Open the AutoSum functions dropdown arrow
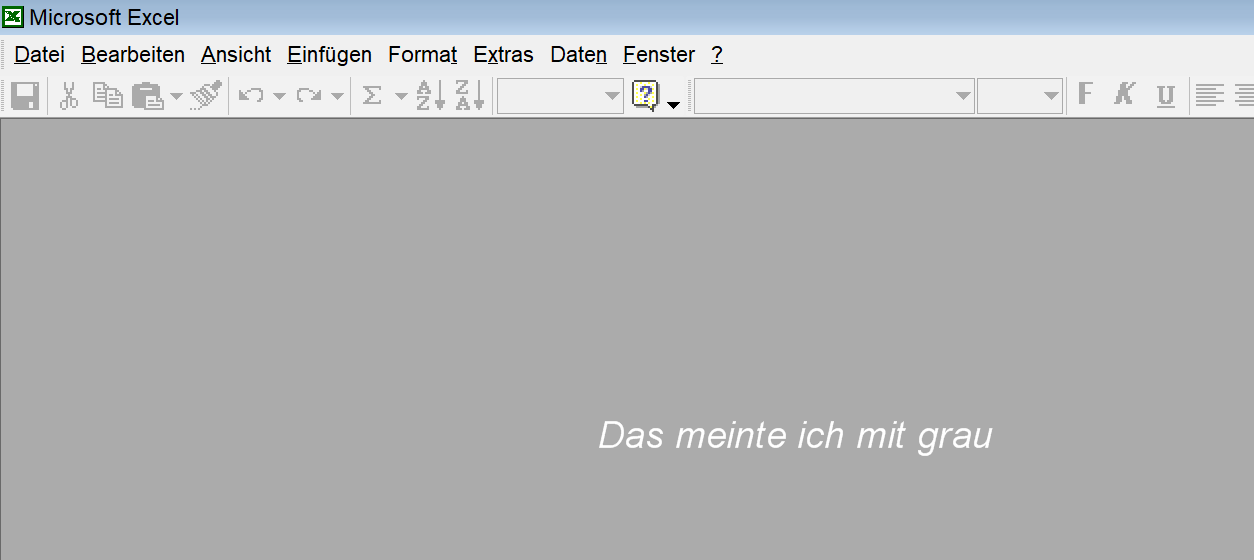Image resolution: width=1254 pixels, height=560 pixels. pos(401,97)
